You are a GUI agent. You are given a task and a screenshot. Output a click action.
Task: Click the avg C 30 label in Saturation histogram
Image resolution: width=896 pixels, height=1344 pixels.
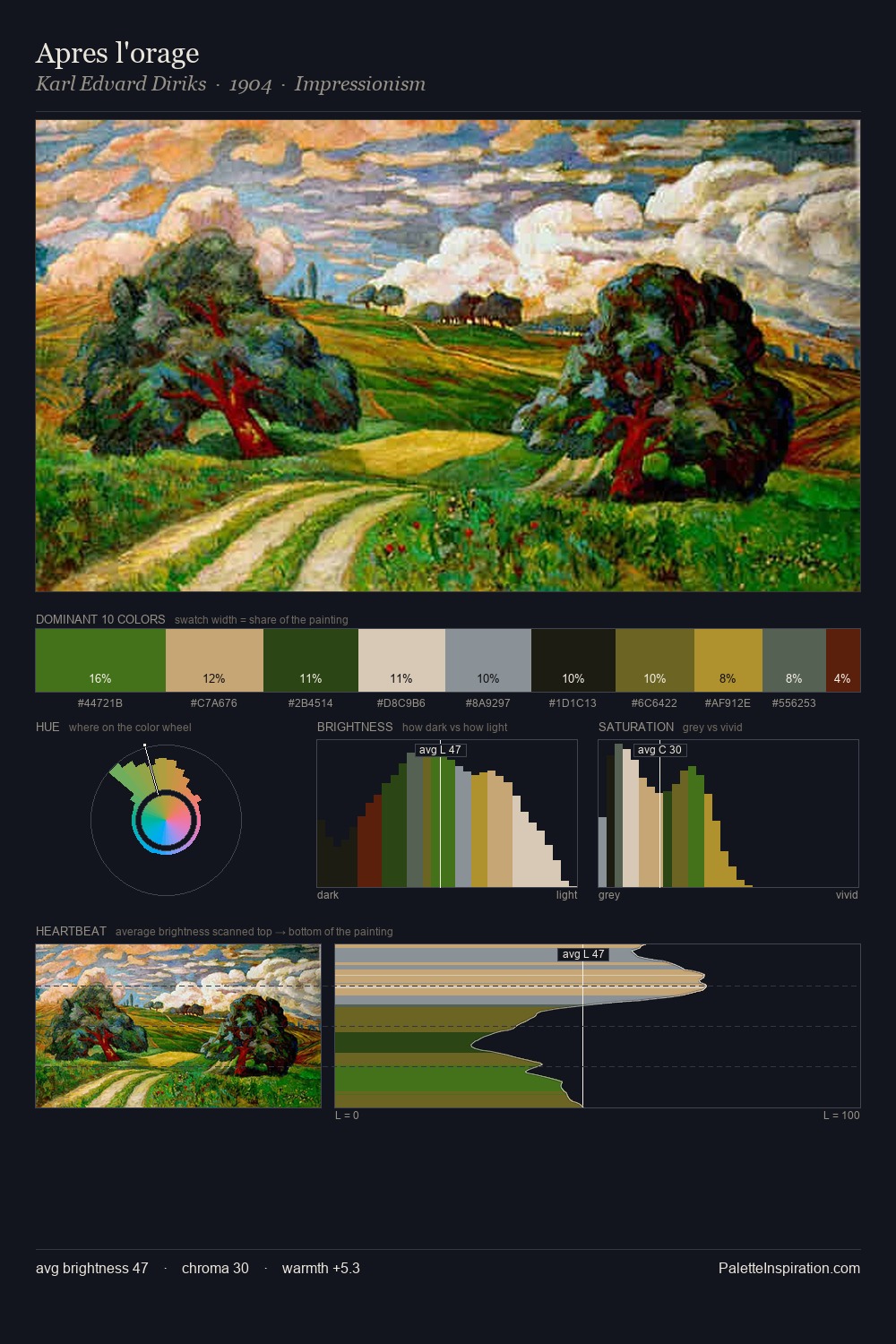coord(659,750)
